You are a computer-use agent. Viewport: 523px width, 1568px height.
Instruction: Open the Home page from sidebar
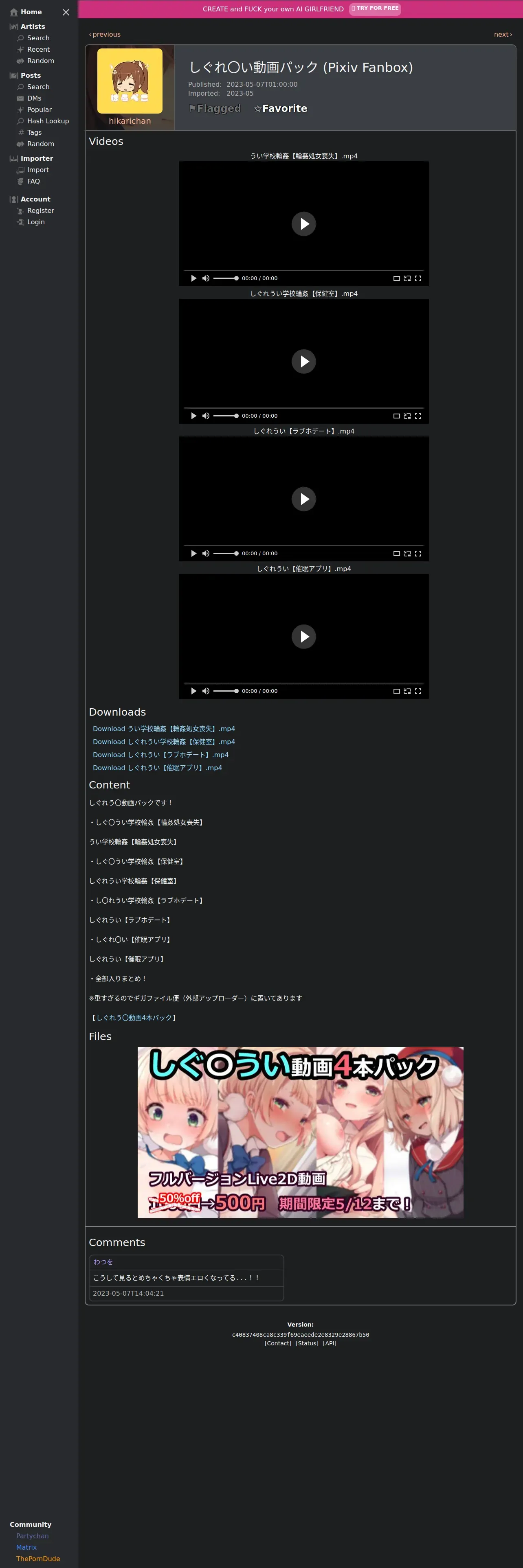(x=26, y=12)
